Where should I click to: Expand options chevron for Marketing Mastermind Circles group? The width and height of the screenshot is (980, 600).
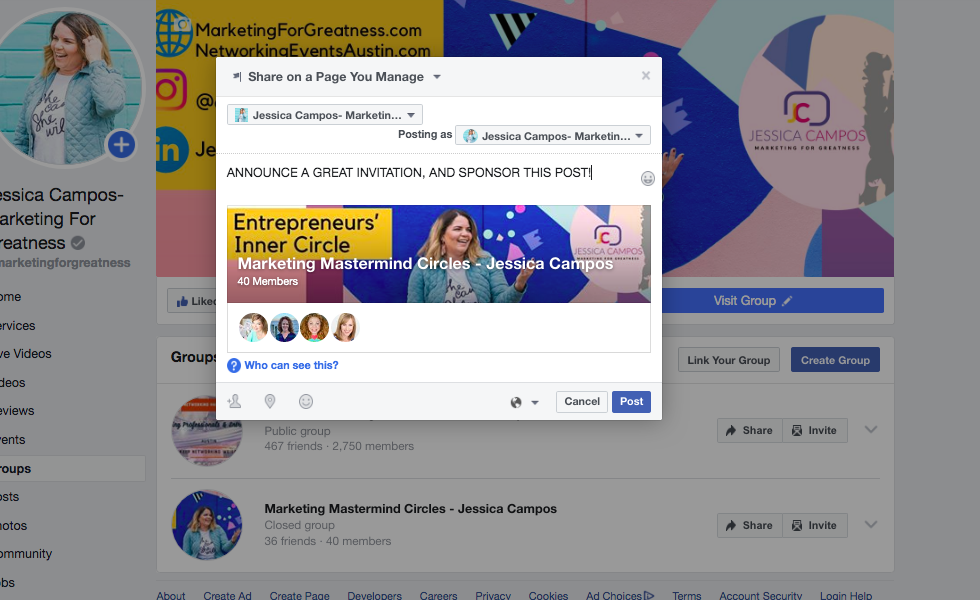871,524
